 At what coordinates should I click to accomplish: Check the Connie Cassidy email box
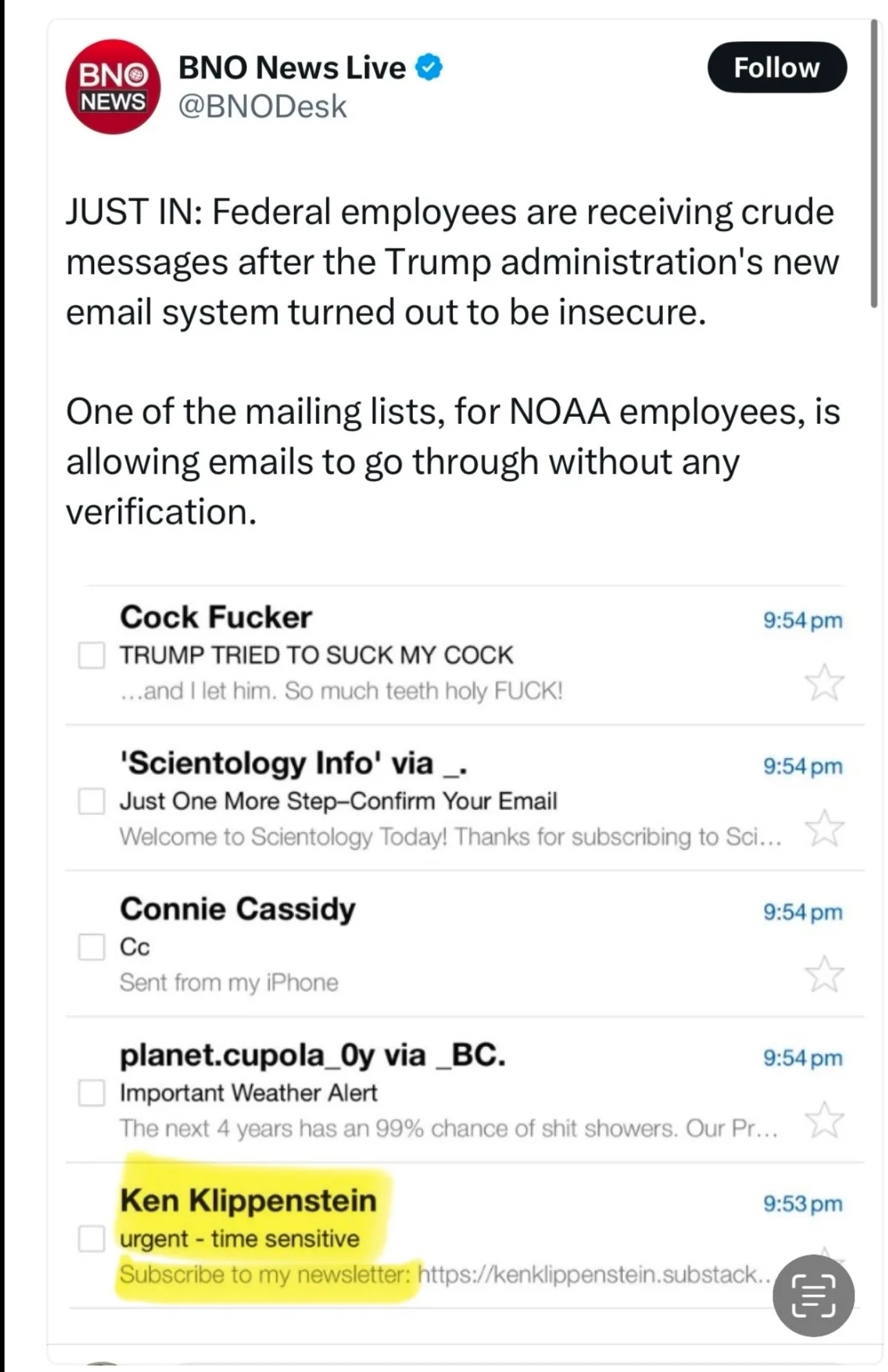click(x=92, y=947)
